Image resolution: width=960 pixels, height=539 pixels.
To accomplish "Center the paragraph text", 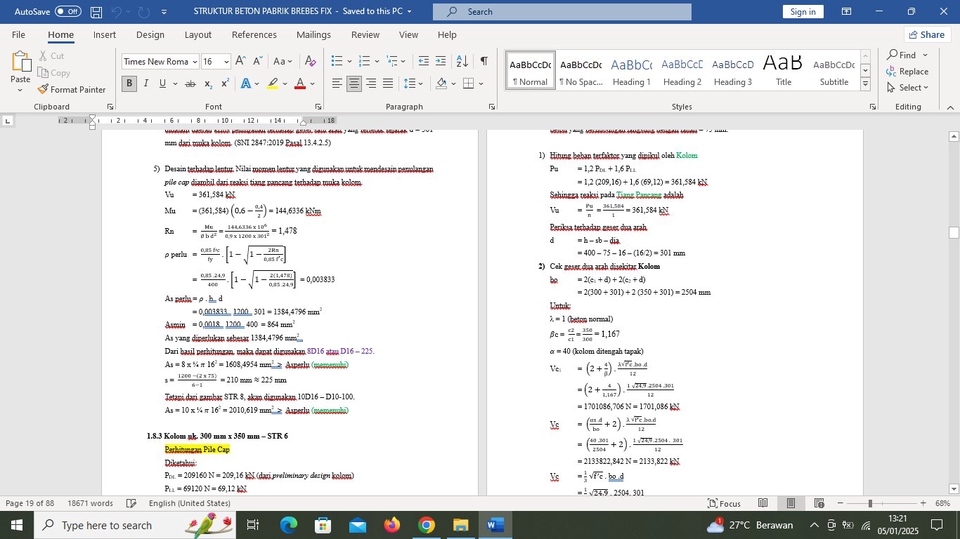I will pos(354,83).
